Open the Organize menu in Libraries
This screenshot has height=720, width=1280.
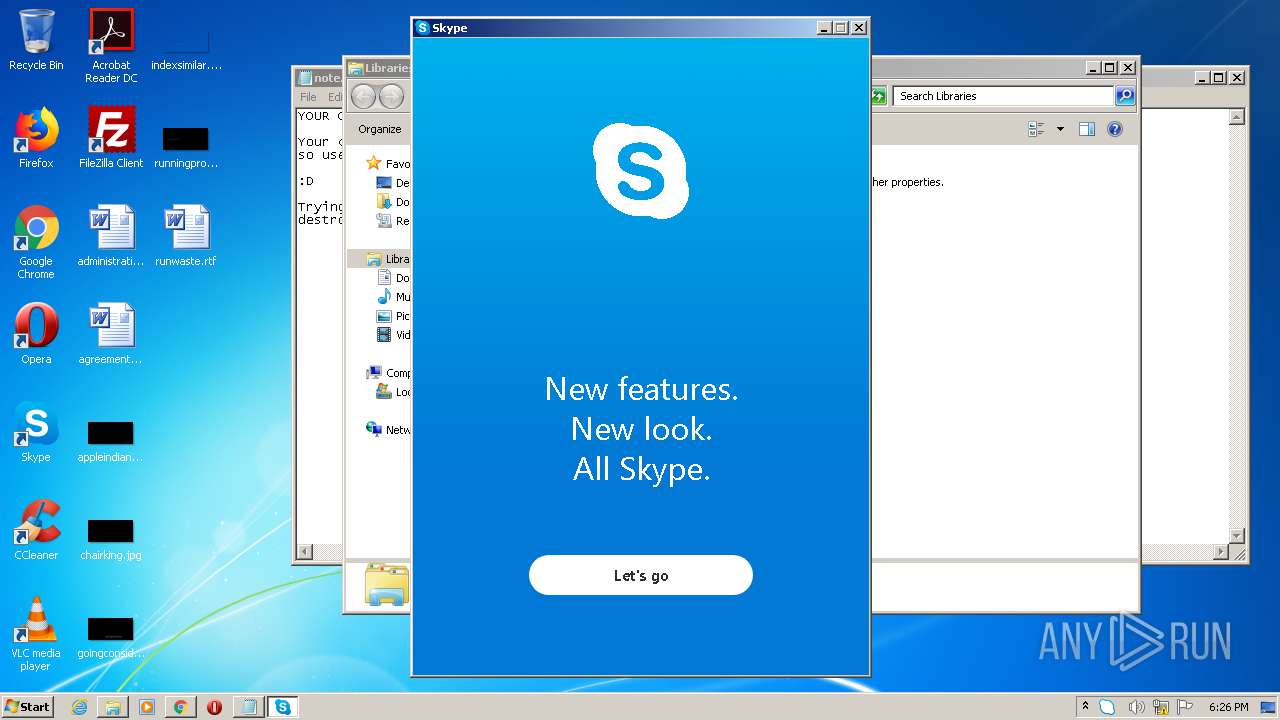(x=380, y=129)
